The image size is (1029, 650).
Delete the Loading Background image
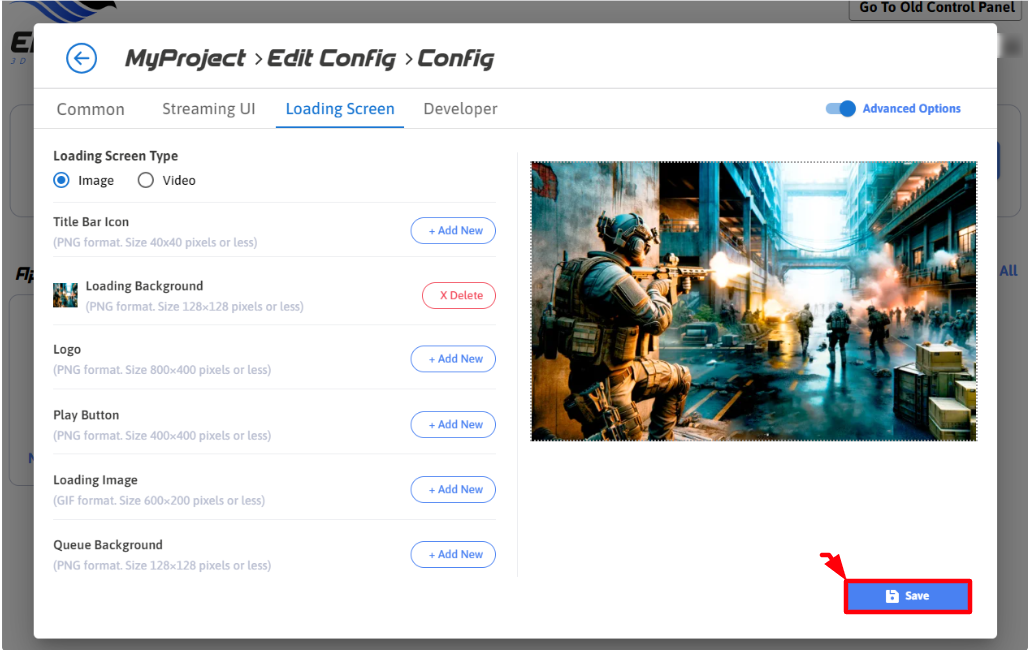point(459,296)
